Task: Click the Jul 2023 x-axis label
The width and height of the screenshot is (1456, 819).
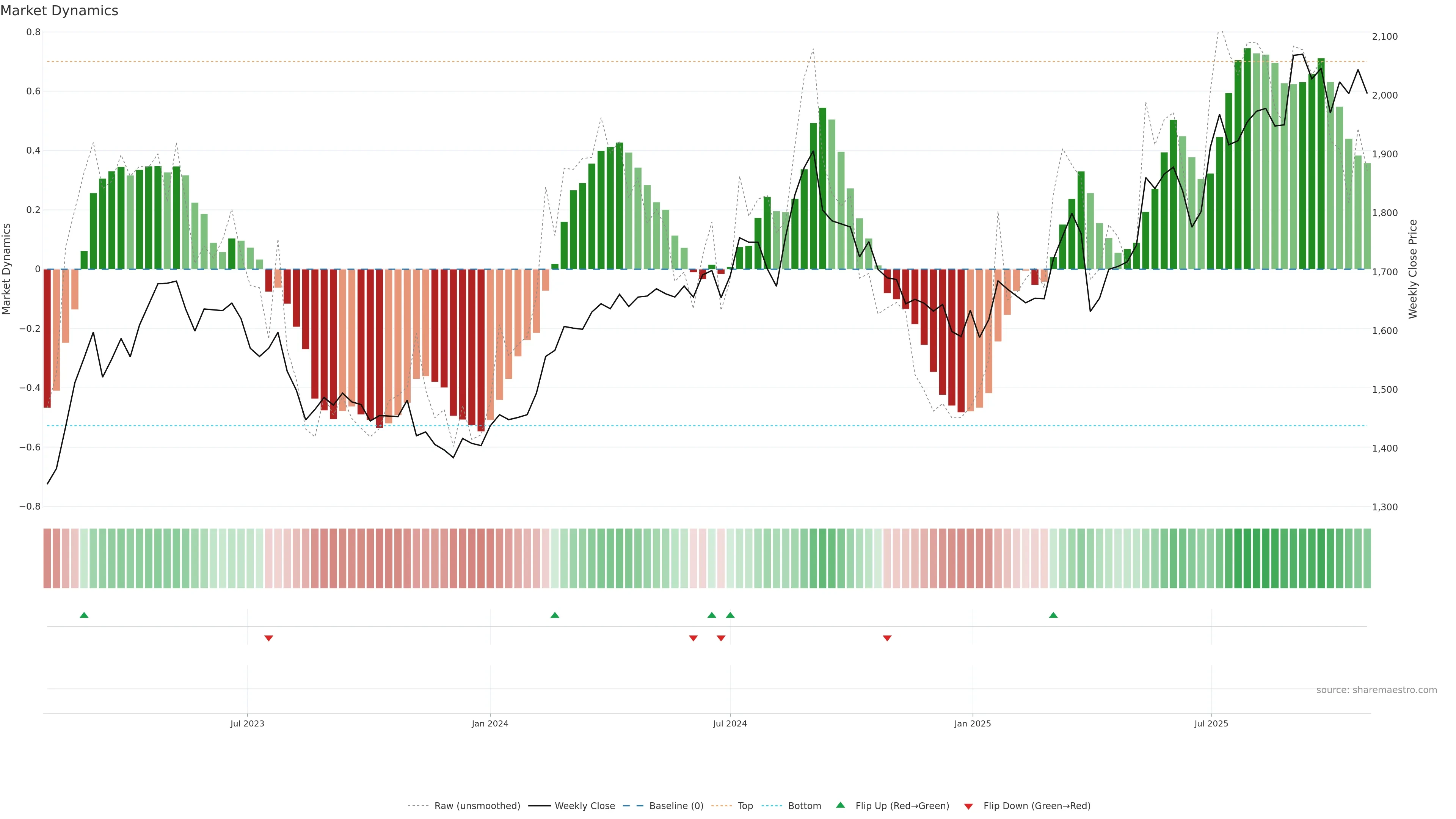Action: (247, 723)
